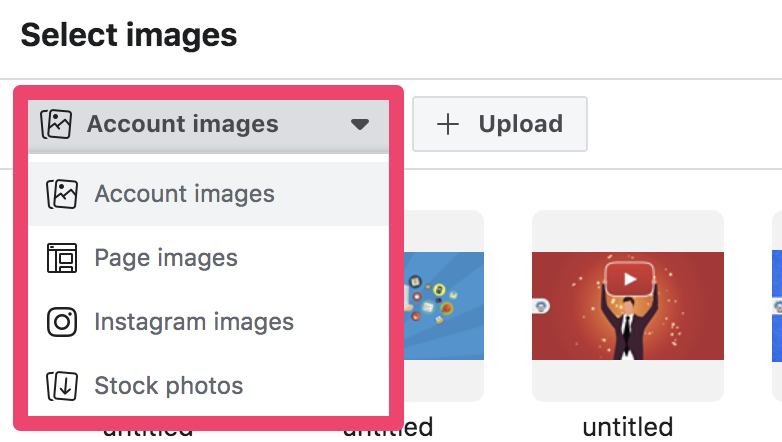Select the red YouTube man thumbnail
Screen dimensions: 782x442
[628, 306]
